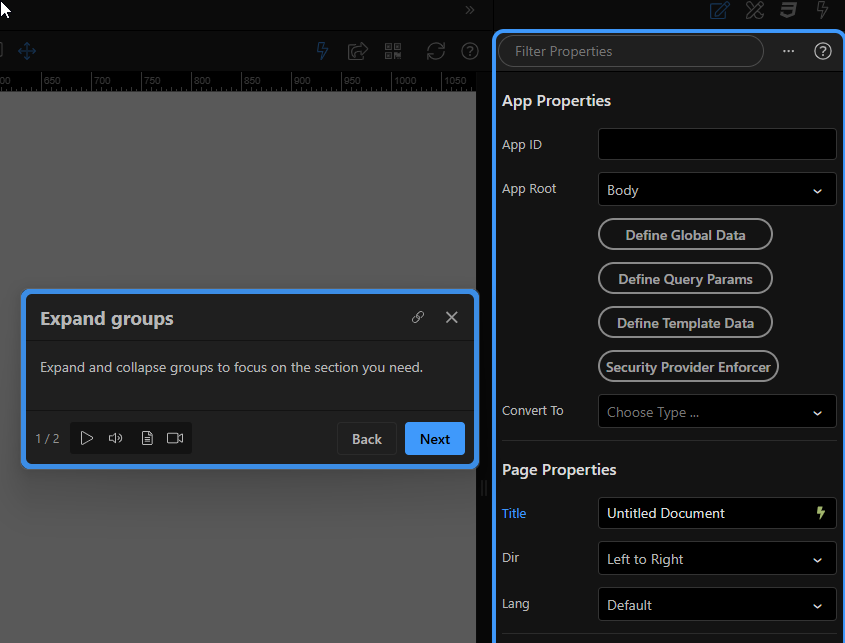Open the actions lightning icon top right
Screen dimensions: 845x643
(x=822, y=10)
